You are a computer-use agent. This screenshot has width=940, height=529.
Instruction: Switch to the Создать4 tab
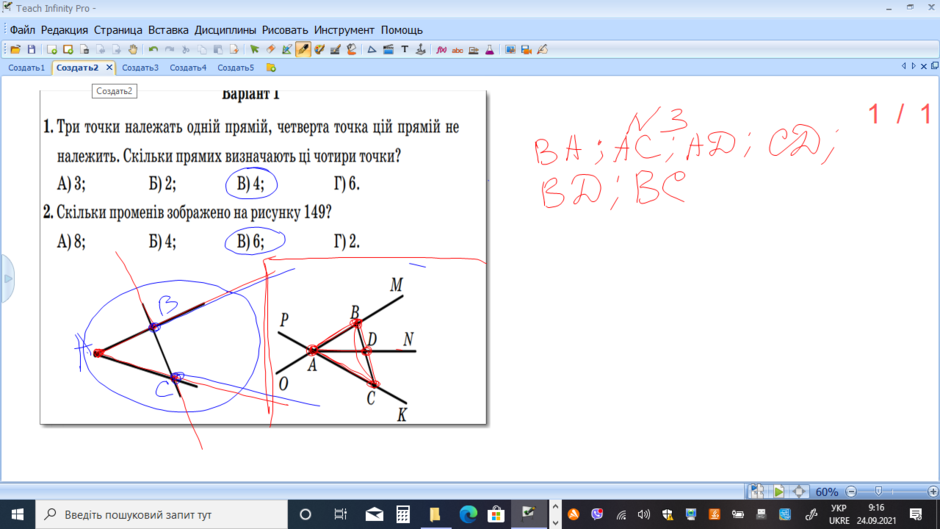coord(188,68)
